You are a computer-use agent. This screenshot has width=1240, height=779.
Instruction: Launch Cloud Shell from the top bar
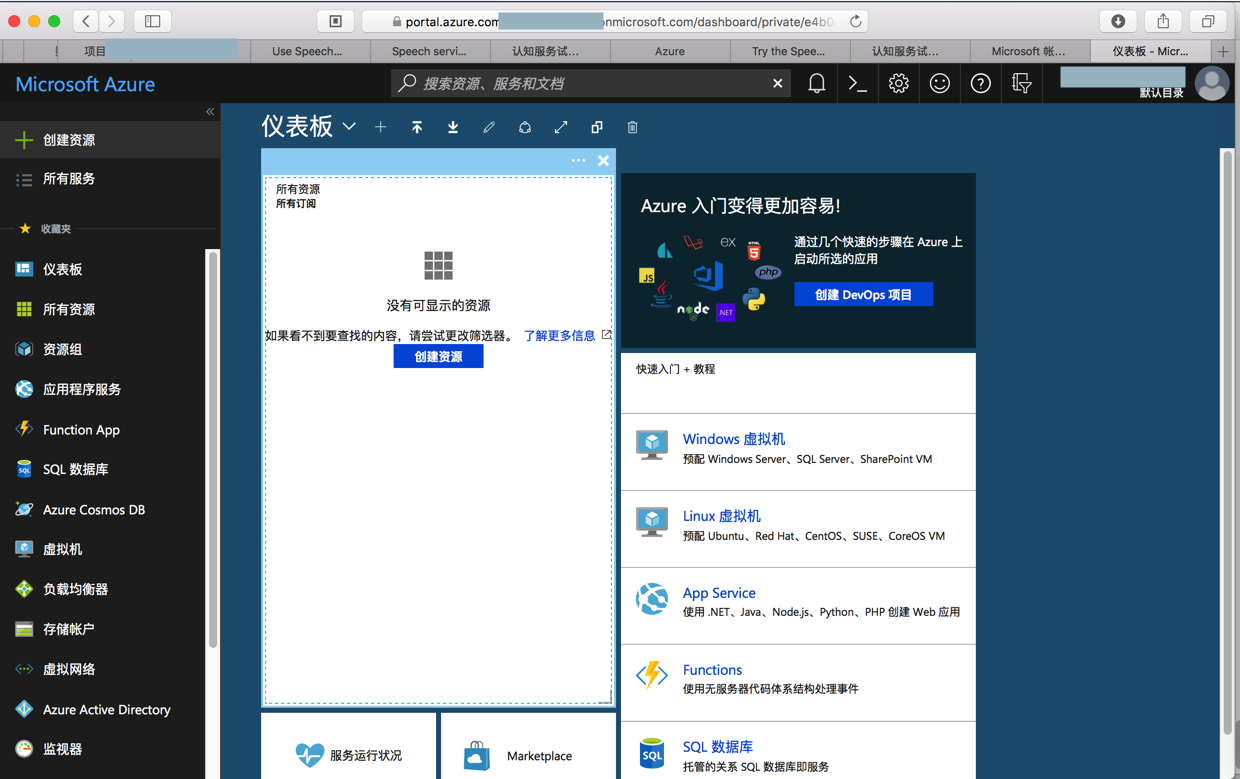(857, 84)
